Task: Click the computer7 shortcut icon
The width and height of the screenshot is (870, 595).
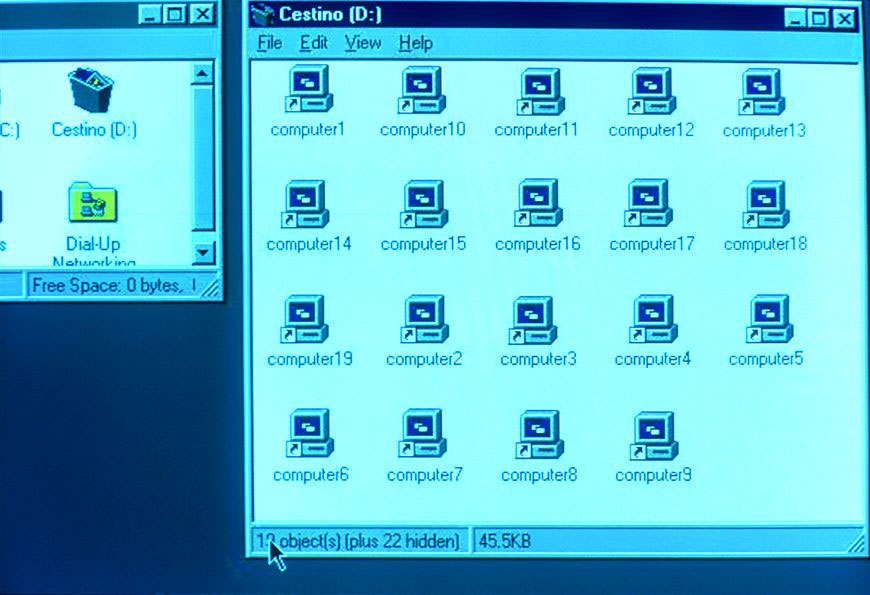Action: click(422, 433)
